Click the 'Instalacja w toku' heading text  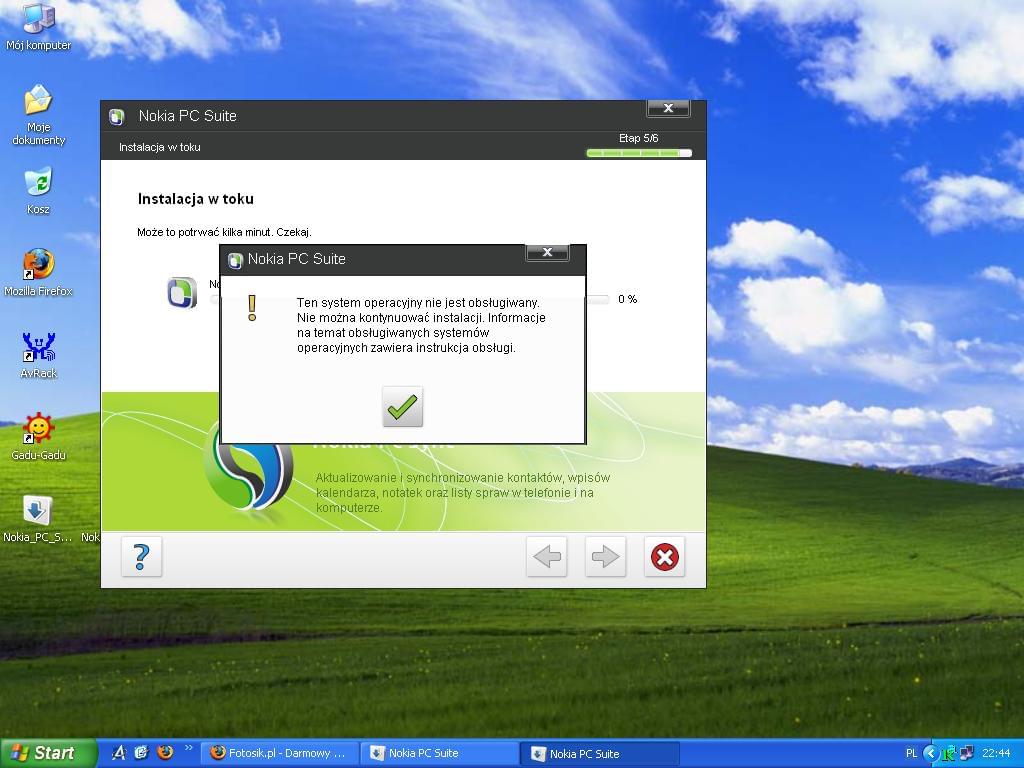point(195,199)
